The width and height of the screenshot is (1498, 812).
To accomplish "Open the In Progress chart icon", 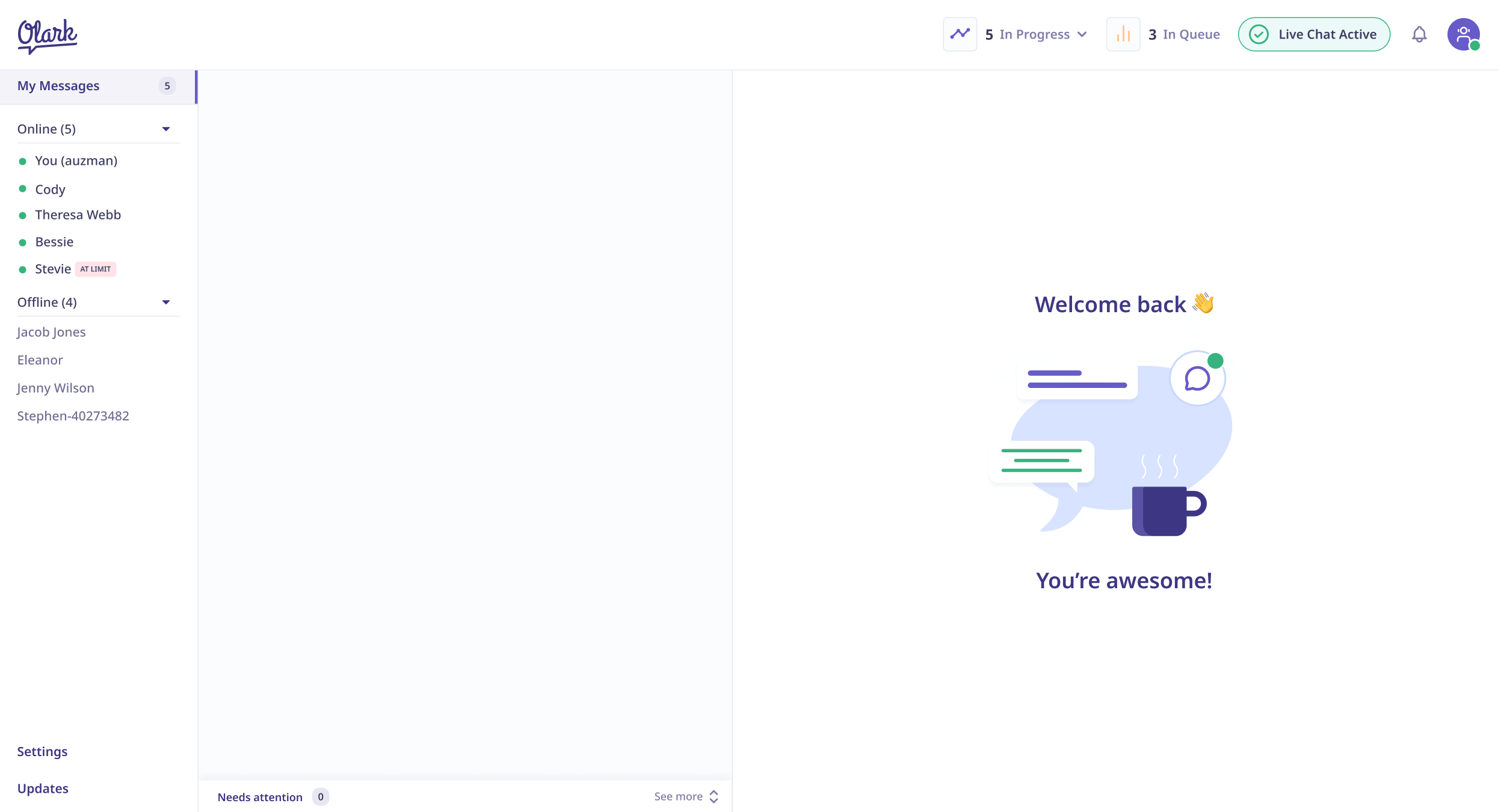I will 960,34.
